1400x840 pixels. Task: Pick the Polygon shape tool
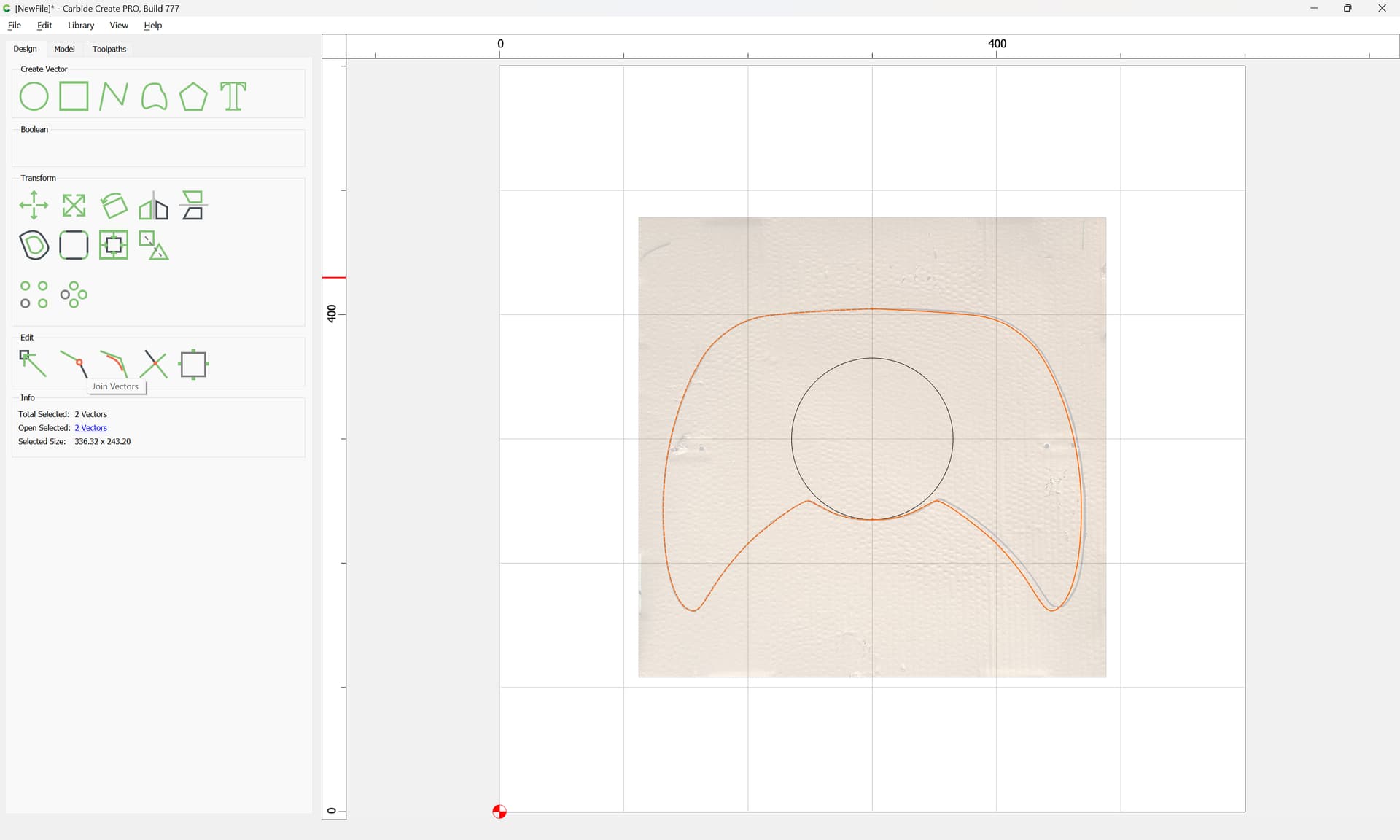pyautogui.click(x=193, y=96)
